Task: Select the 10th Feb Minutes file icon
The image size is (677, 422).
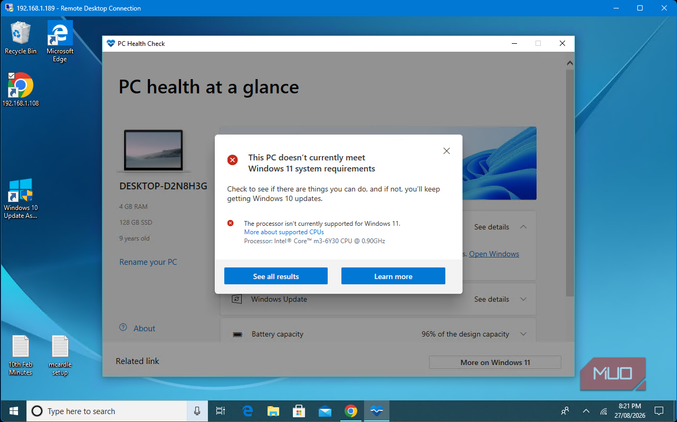Action: point(20,355)
